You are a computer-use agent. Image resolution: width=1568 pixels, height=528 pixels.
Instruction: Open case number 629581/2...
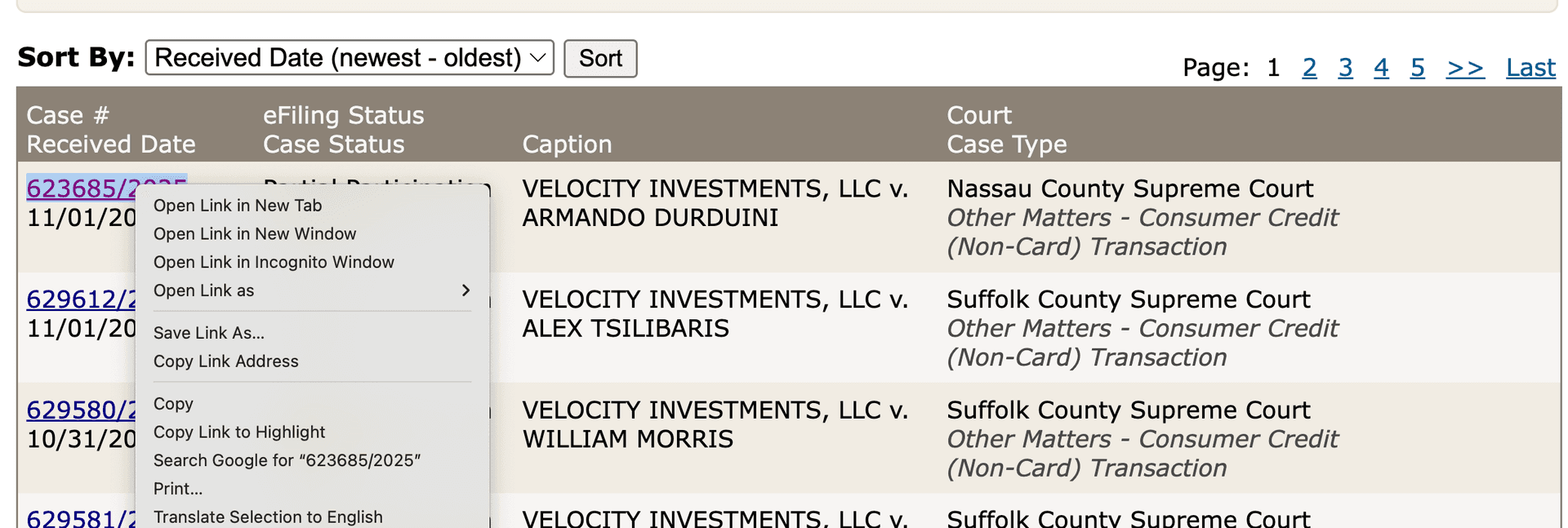coord(82,517)
